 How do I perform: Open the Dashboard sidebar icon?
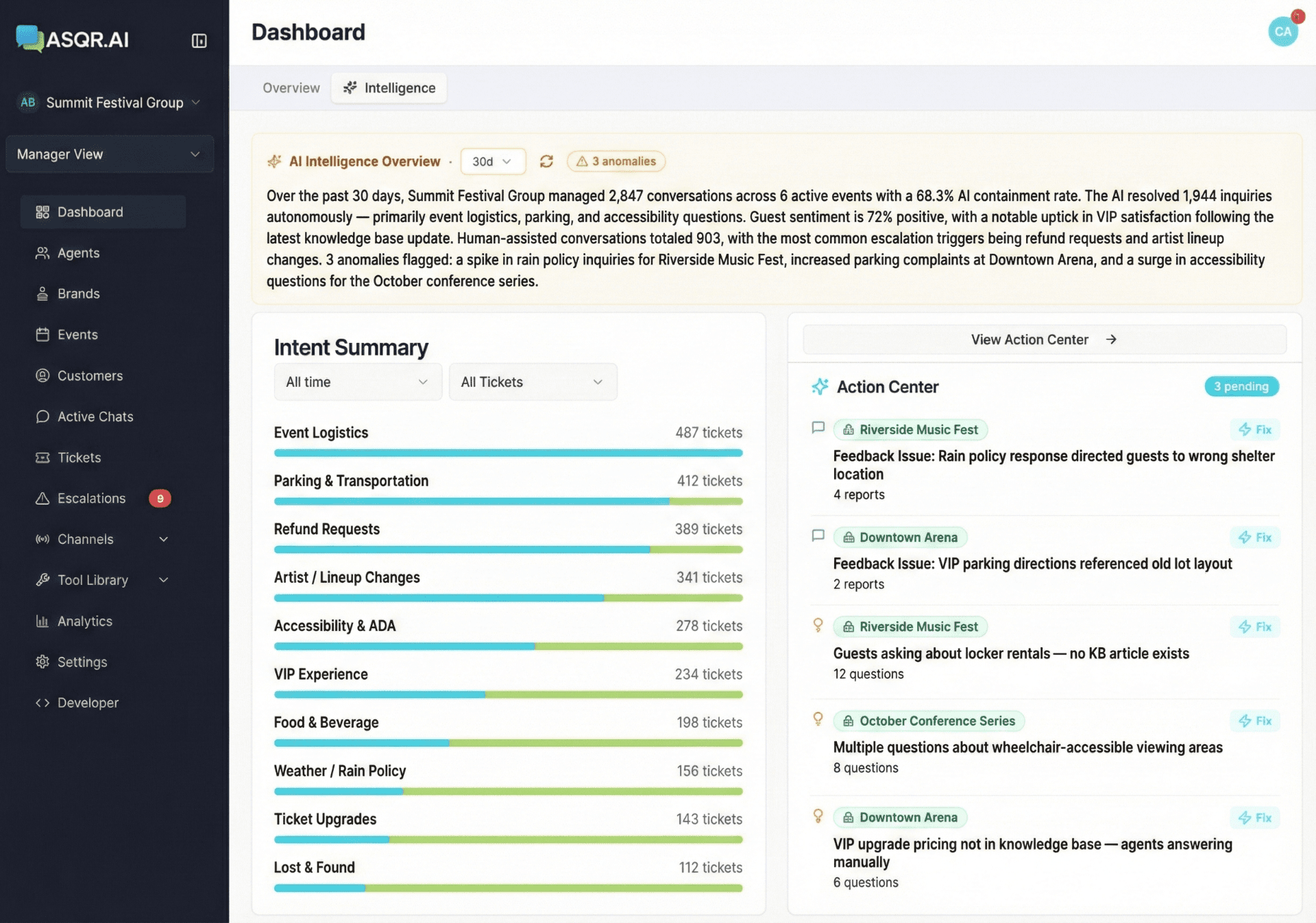(42, 211)
